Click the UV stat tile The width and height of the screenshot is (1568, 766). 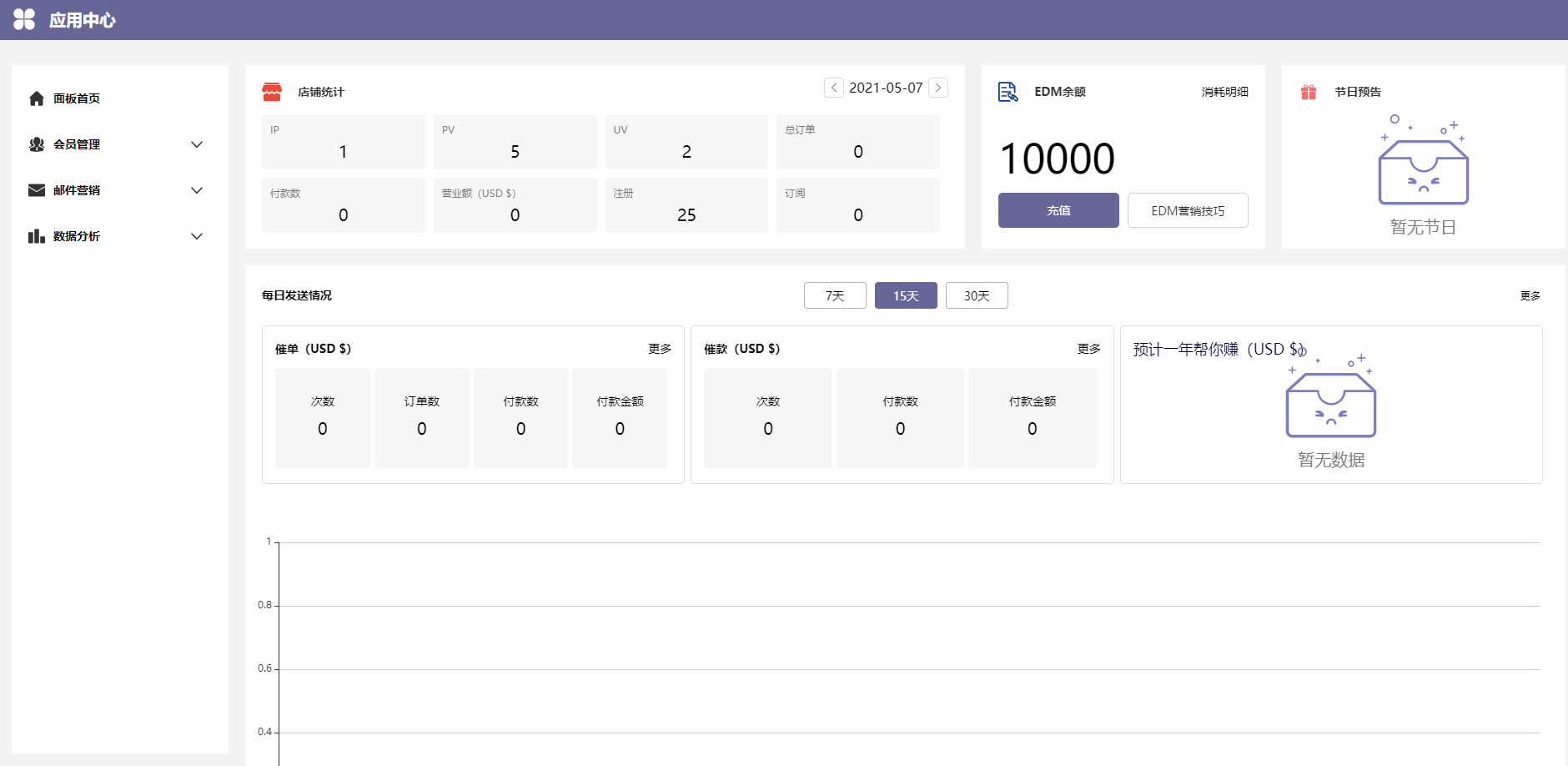686,142
